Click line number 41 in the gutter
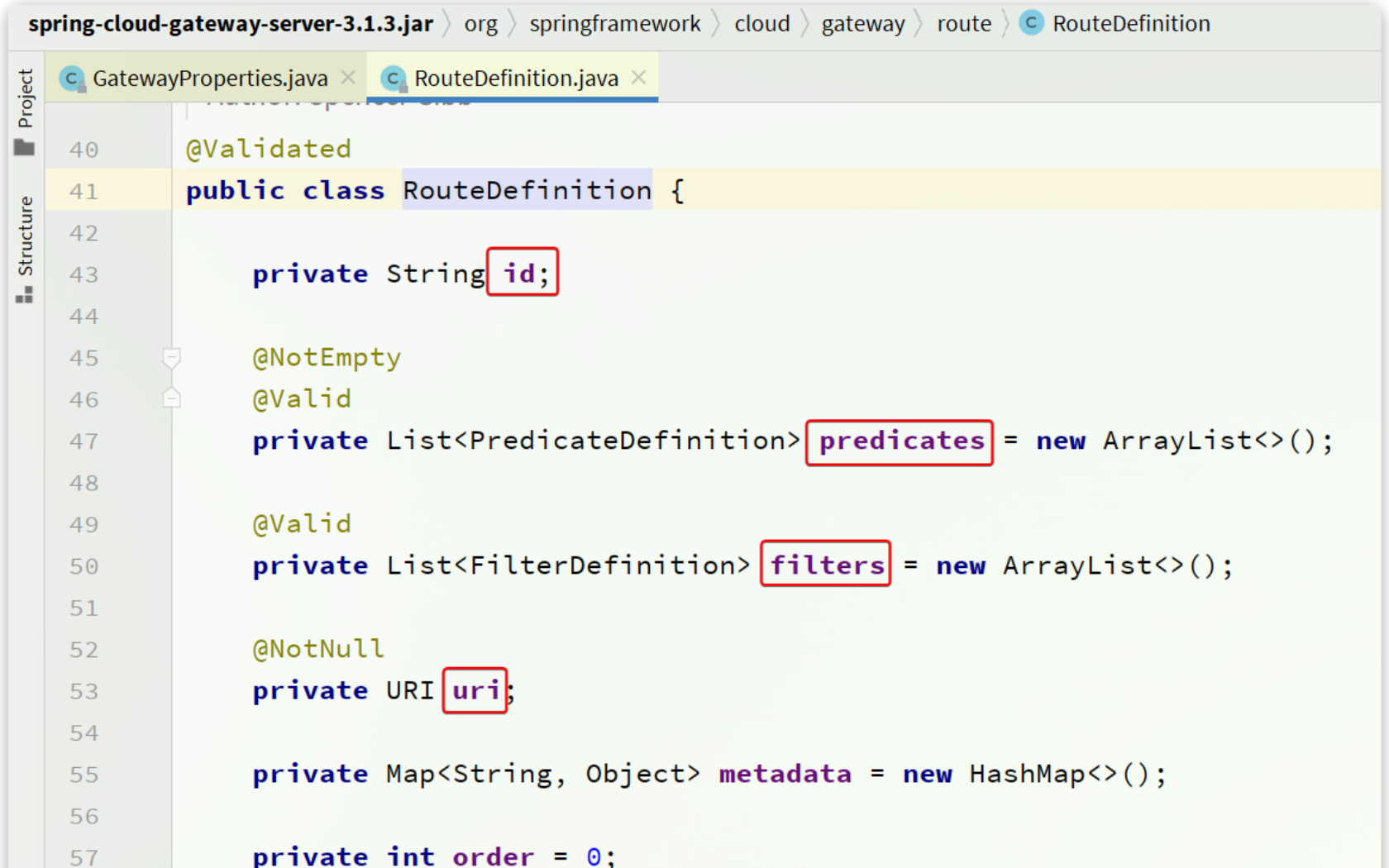Viewport: 1389px width, 868px height. pyautogui.click(x=84, y=192)
